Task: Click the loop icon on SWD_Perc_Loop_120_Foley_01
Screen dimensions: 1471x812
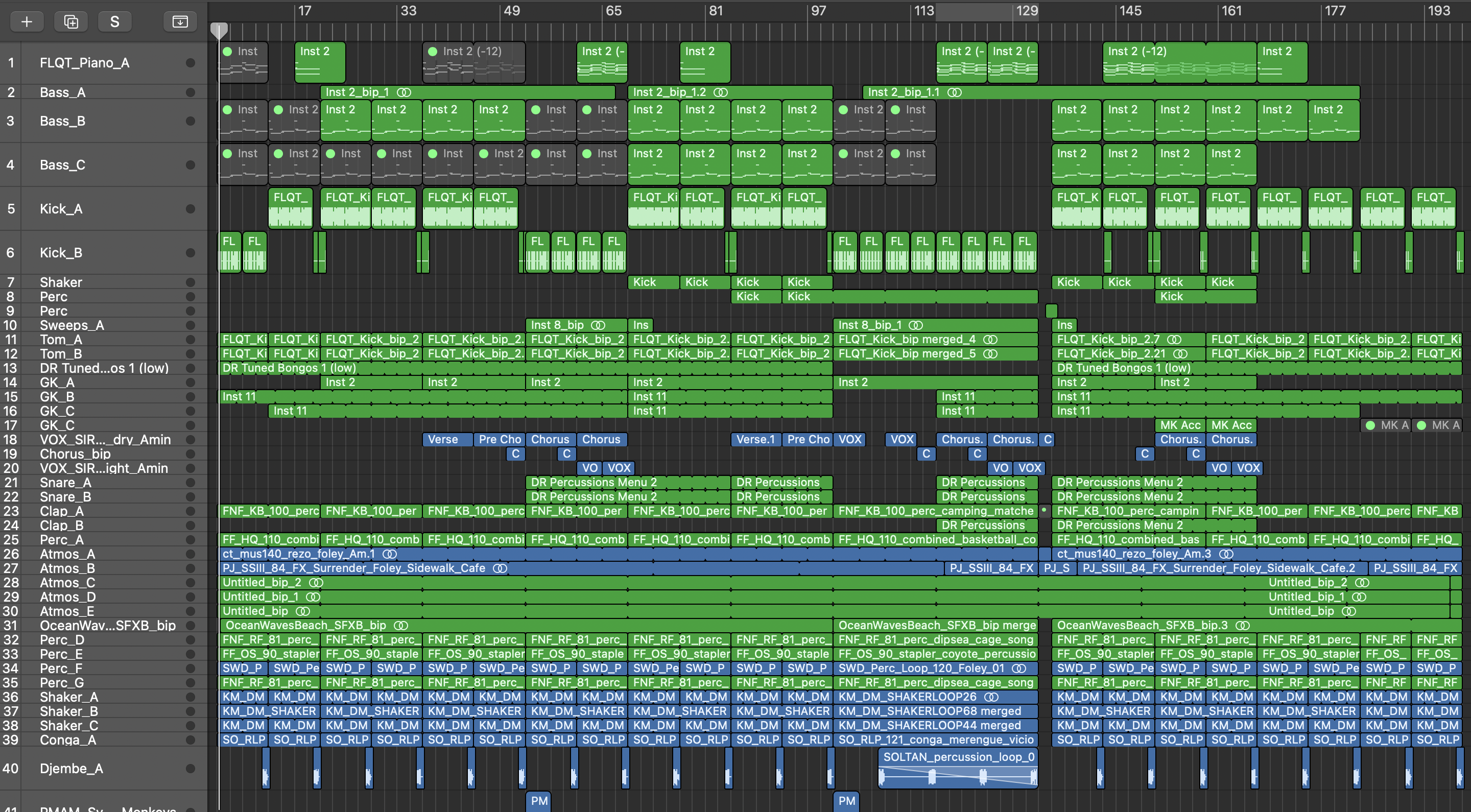Action: pyautogui.click(x=1019, y=668)
